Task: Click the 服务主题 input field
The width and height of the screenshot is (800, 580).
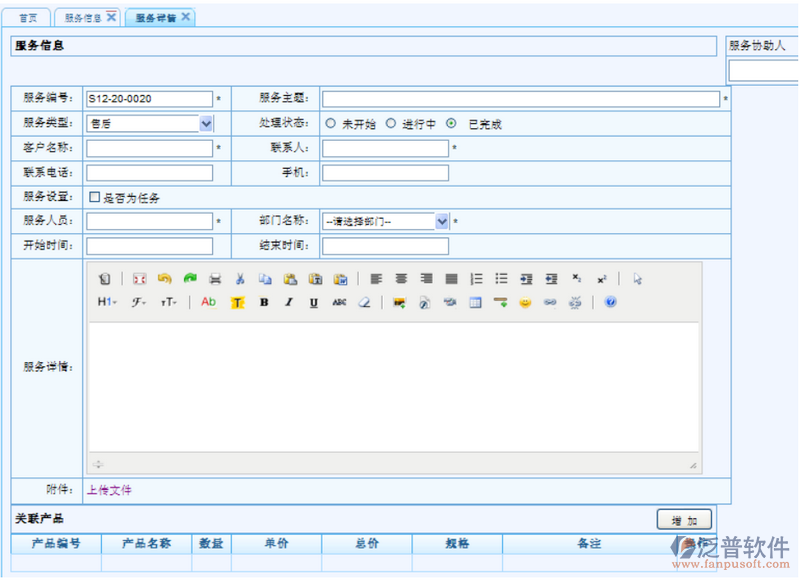Action: click(520, 99)
